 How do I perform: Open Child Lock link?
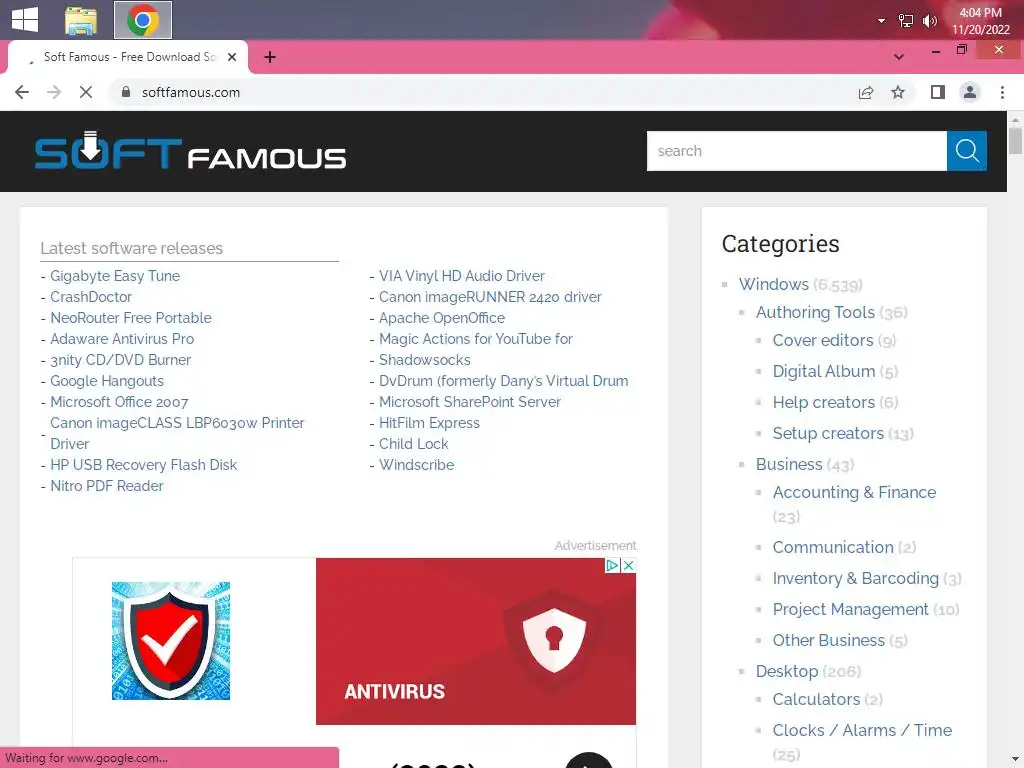413,443
